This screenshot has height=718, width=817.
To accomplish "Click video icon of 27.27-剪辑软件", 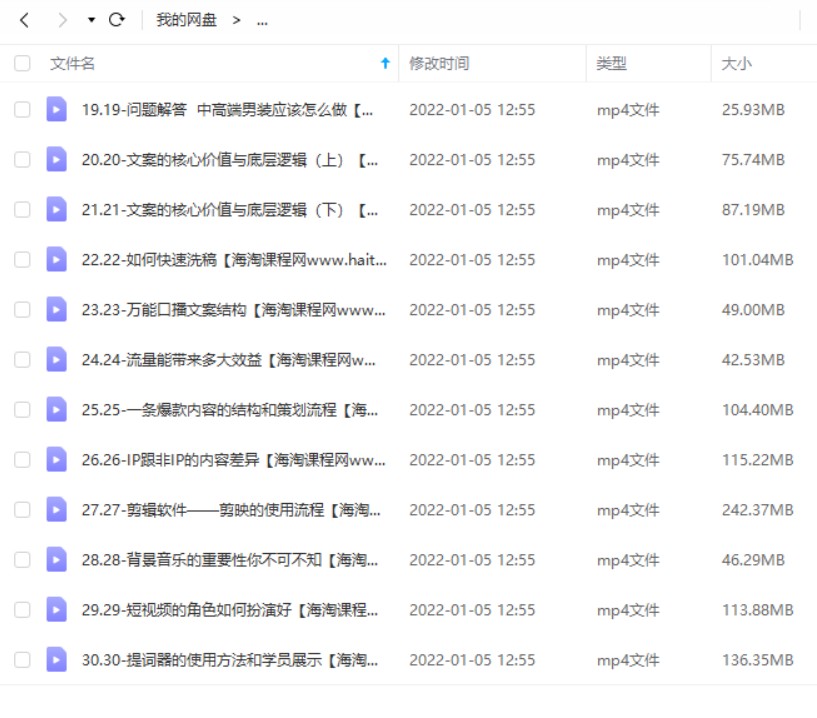I will [x=56, y=510].
